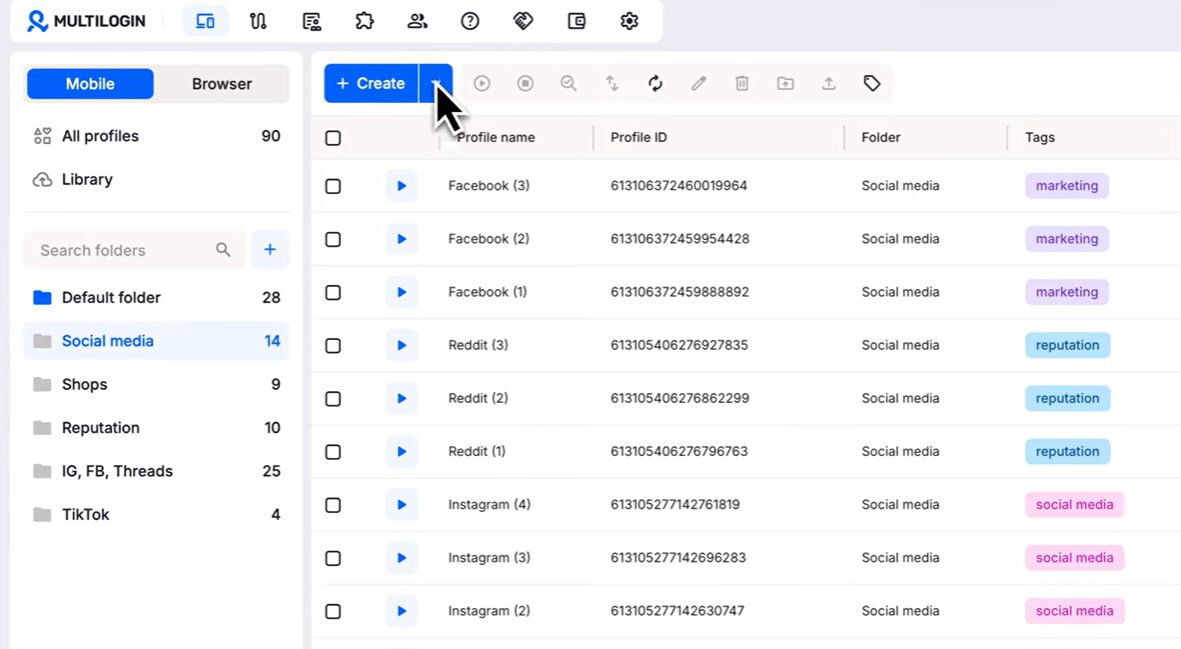The image size is (1181, 649).
Task: Click the refresh toolbar icon
Action: coord(655,84)
